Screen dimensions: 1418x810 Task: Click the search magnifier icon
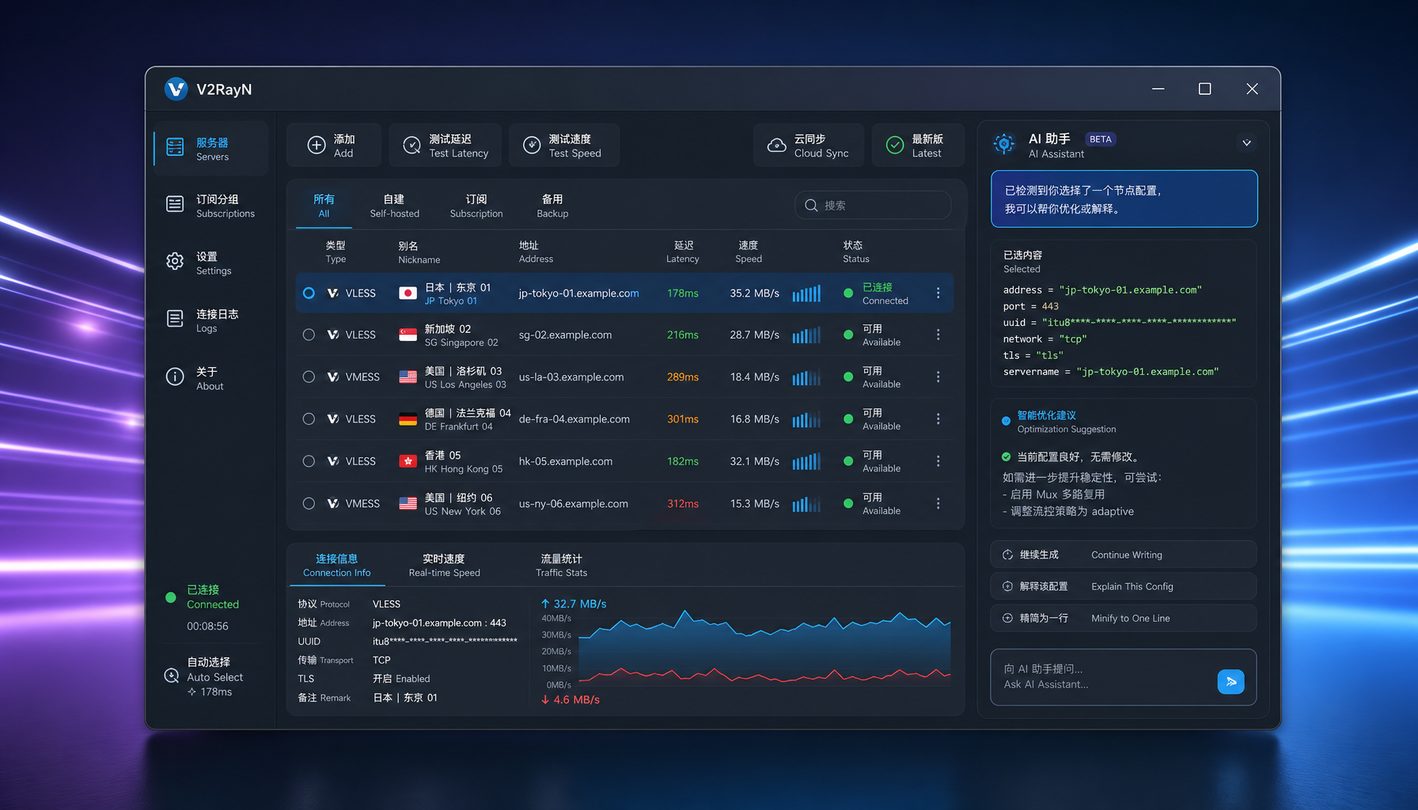811,205
